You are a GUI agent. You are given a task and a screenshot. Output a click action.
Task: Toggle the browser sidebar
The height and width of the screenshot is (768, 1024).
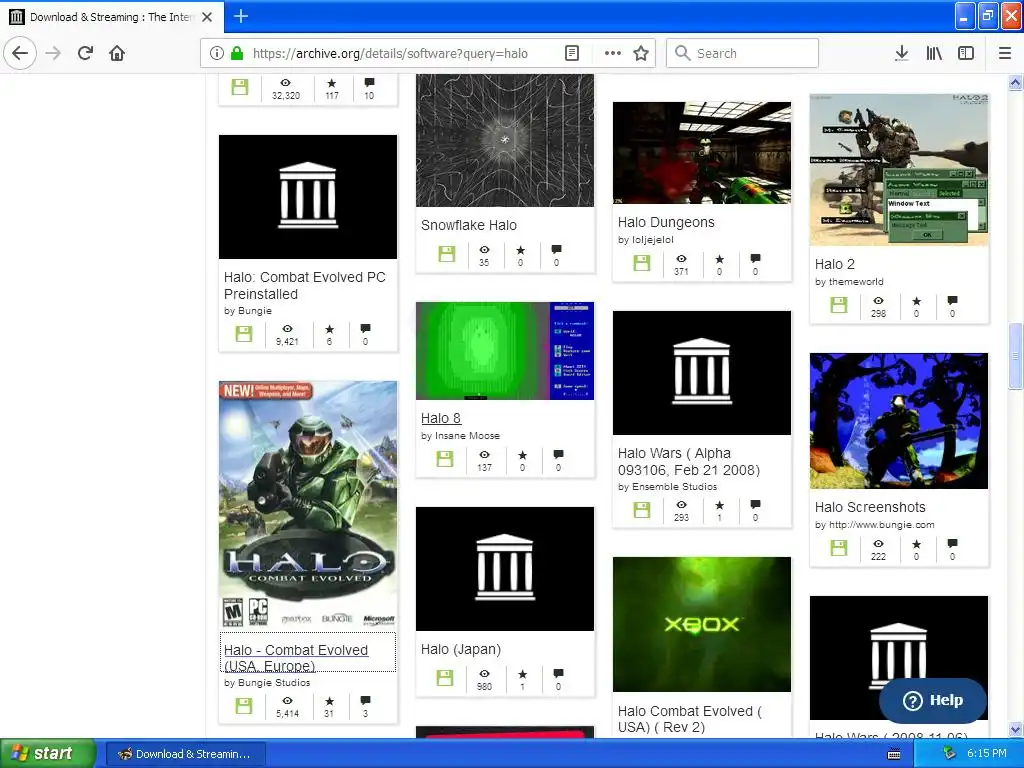pyautogui.click(x=966, y=53)
